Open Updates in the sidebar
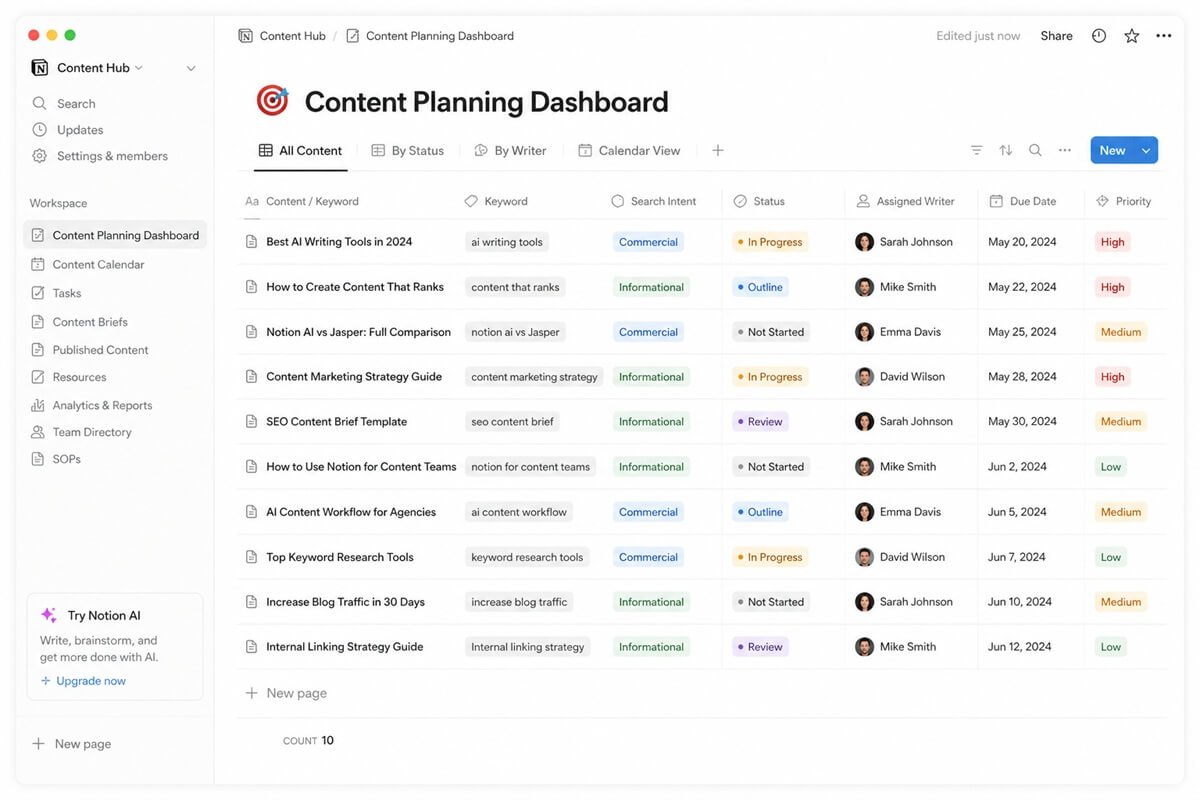 [x=68, y=130]
